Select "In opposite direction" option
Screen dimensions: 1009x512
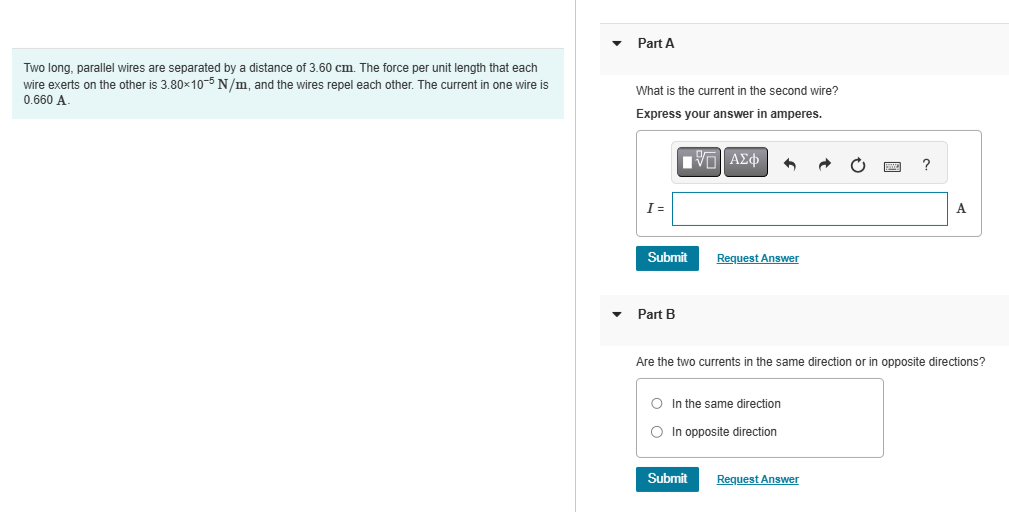656,432
